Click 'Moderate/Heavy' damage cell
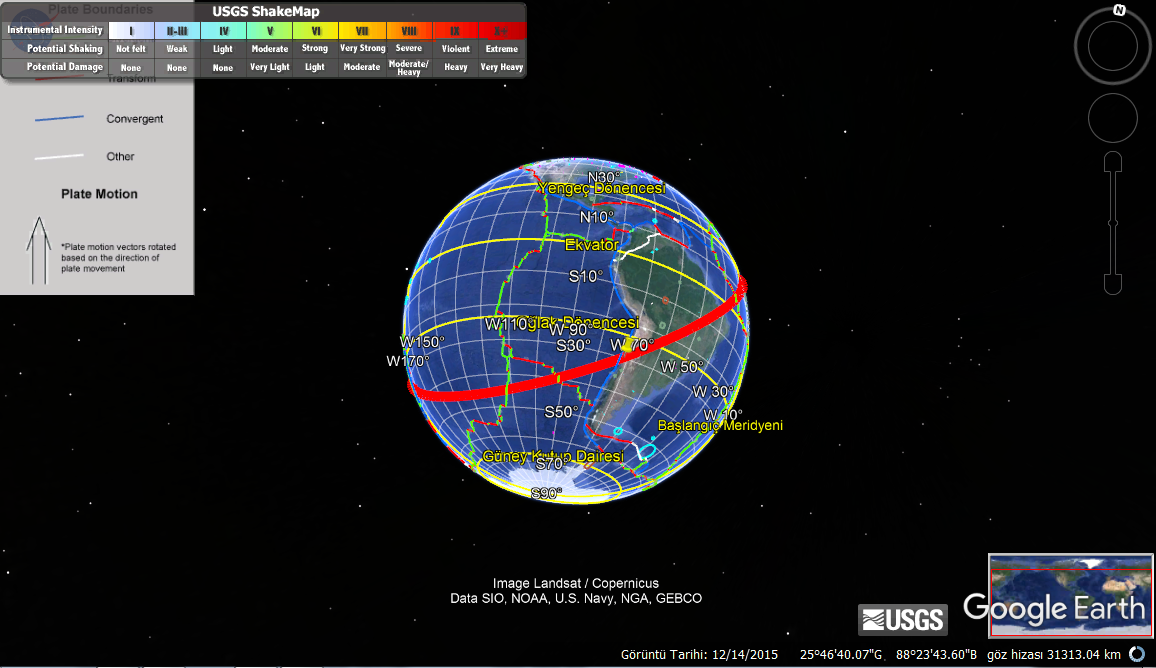Screen dimensions: 1156x668 pos(408,68)
